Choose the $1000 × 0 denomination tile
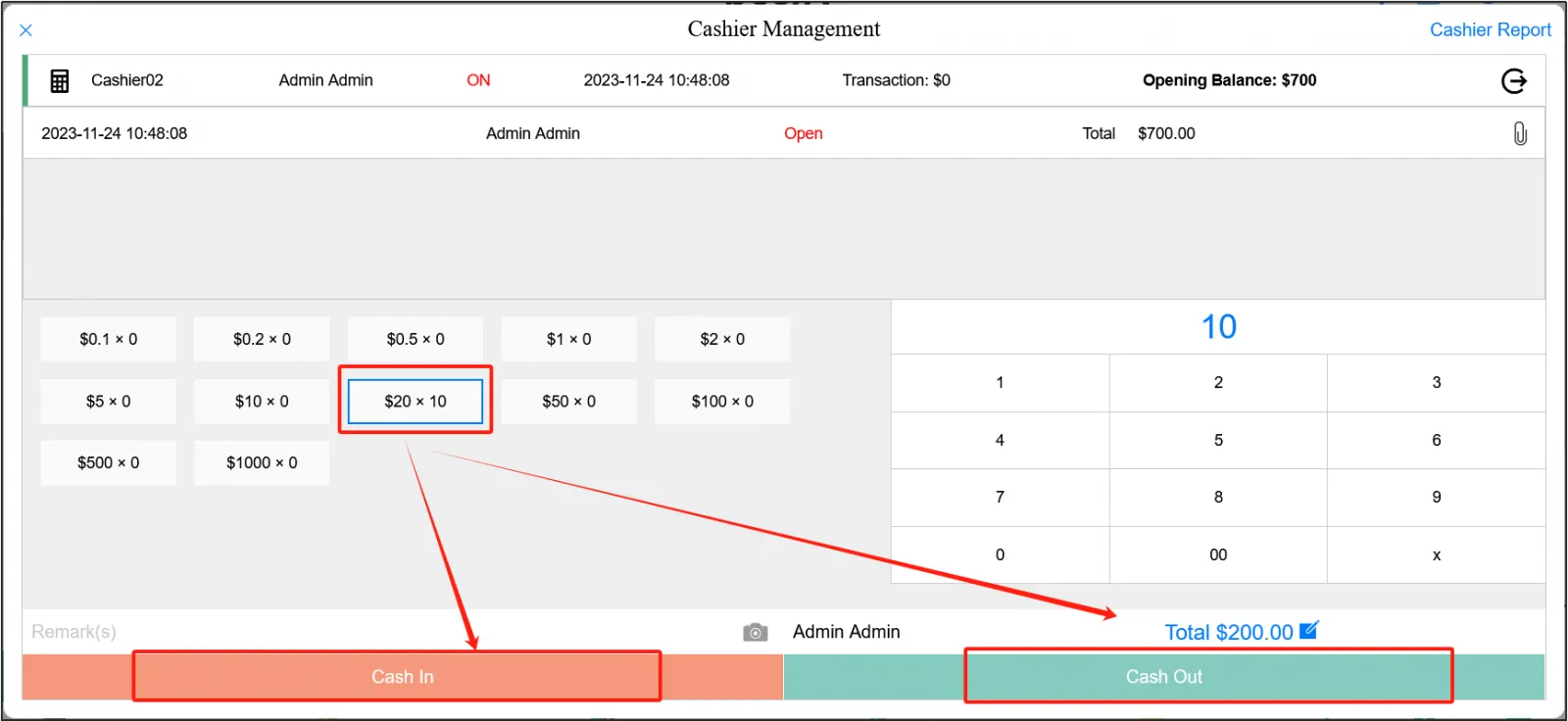 click(x=262, y=462)
